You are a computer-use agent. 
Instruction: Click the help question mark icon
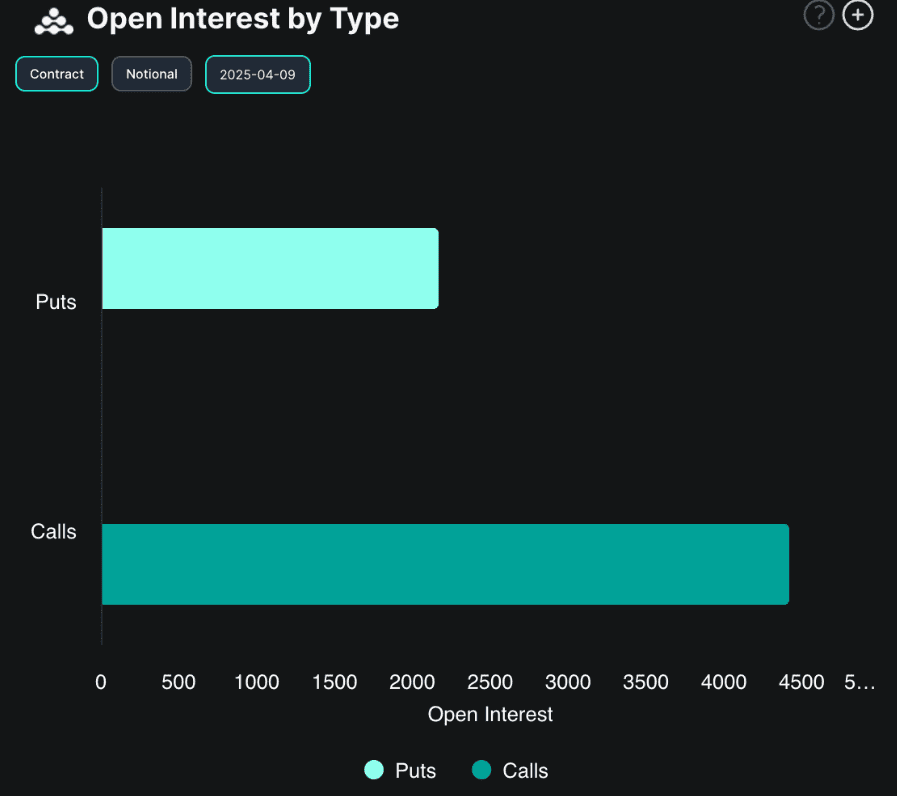[x=819, y=16]
